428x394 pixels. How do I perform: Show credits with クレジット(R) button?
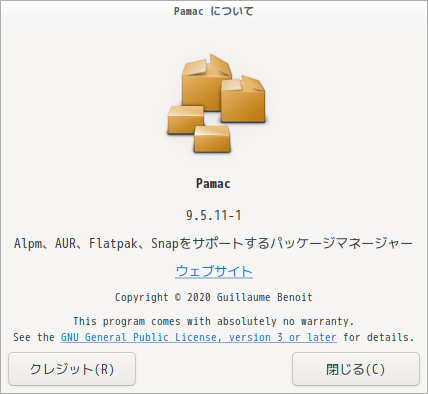click(x=72, y=369)
